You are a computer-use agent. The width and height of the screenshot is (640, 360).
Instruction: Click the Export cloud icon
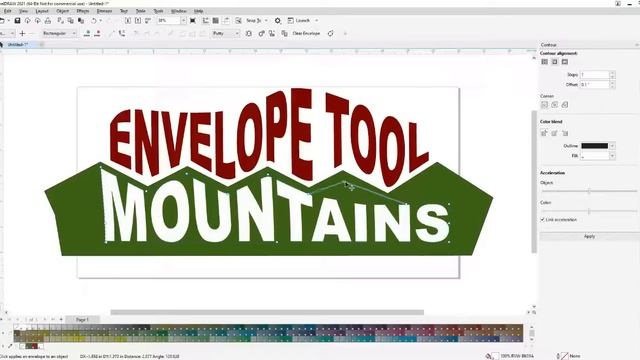[x=38, y=20]
